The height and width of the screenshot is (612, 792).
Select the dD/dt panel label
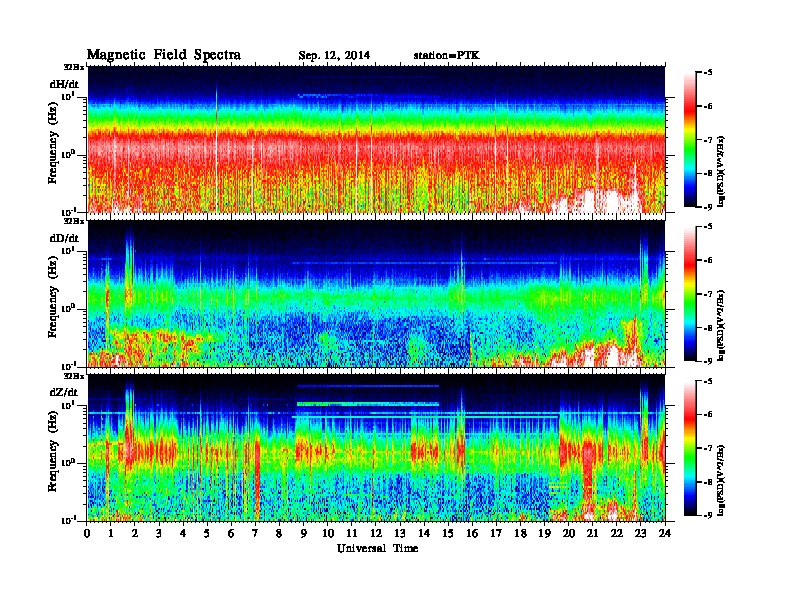point(64,238)
